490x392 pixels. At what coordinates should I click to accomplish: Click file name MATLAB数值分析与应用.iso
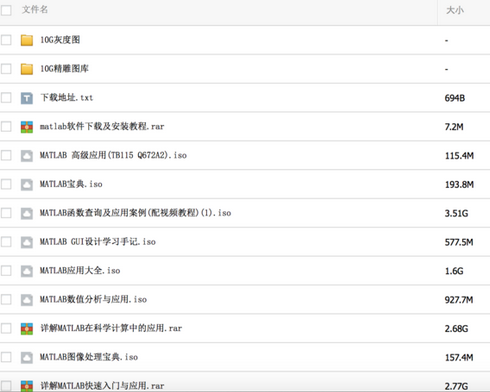pyautogui.click(x=93, y=299)
